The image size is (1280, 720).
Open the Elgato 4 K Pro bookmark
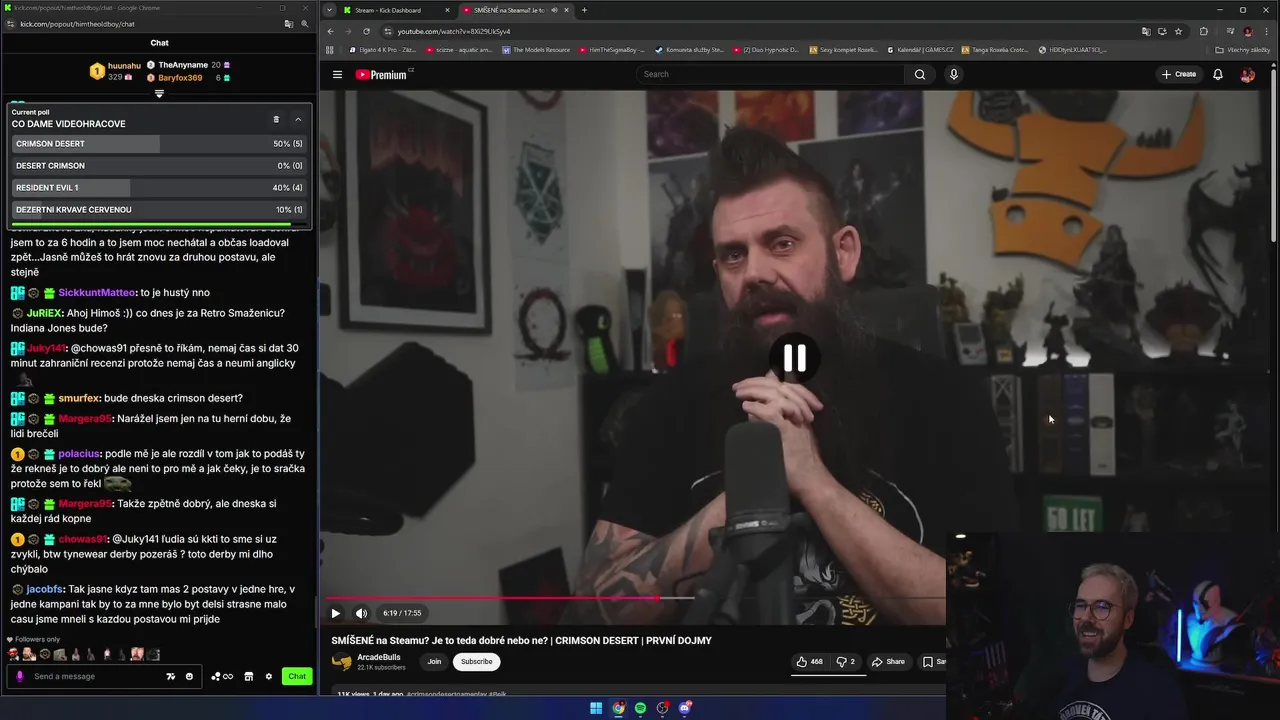383,50
